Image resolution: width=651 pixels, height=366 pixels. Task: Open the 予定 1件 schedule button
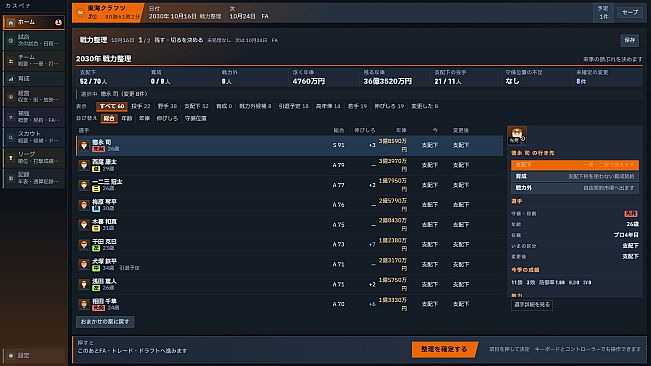(603, 12)
